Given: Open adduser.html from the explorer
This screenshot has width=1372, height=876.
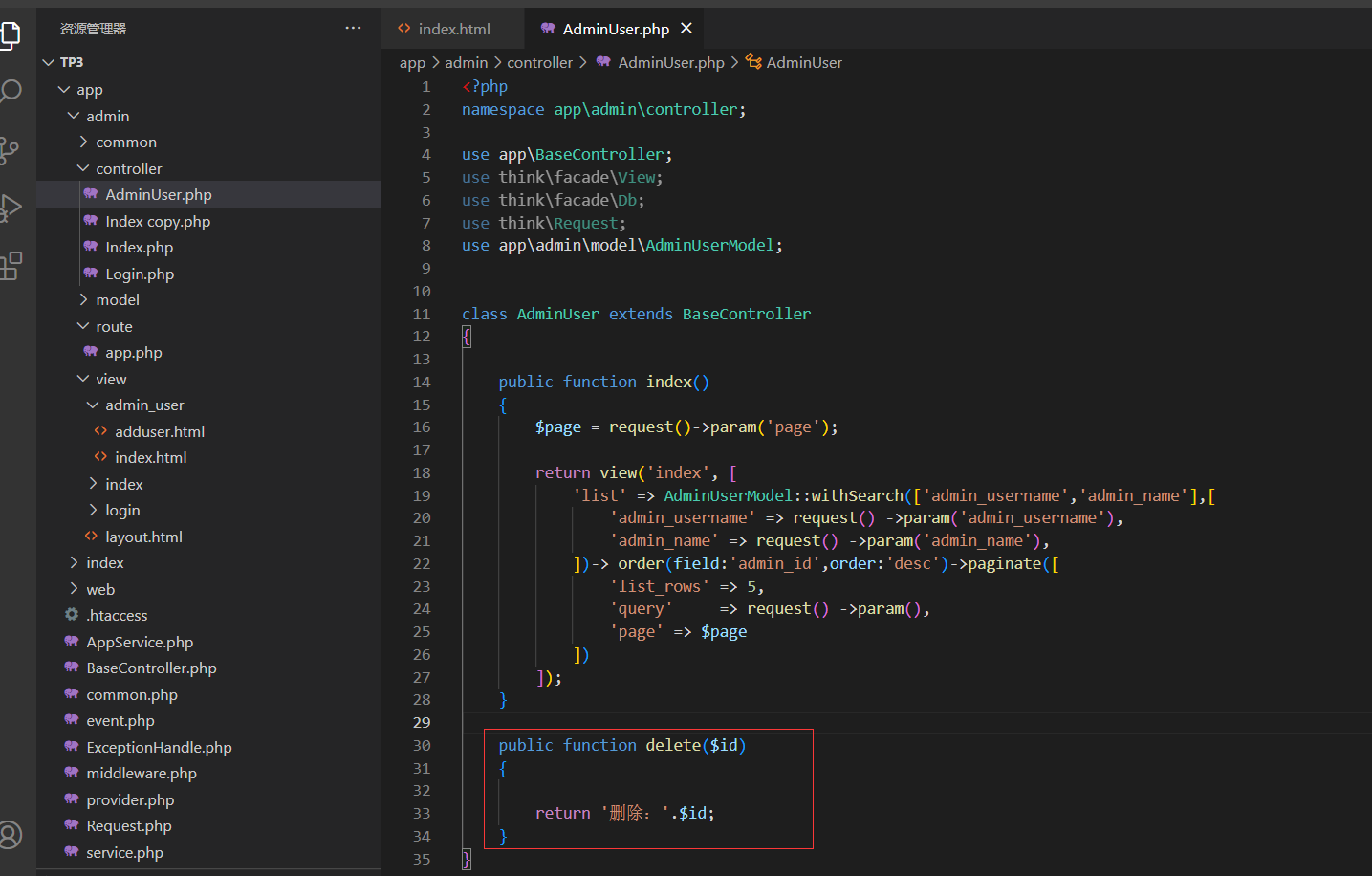Looking at the screenshot, I should (x=160, y=432).
